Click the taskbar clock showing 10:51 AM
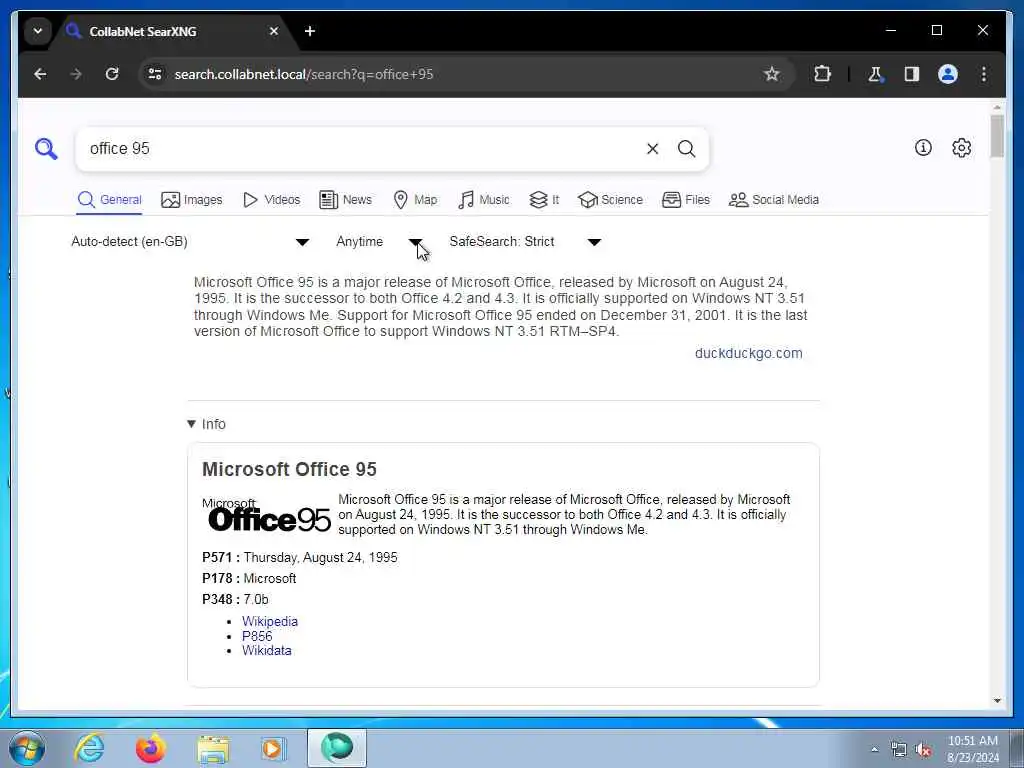Screen dimensions: 1024x768 (x=973, y=749)
